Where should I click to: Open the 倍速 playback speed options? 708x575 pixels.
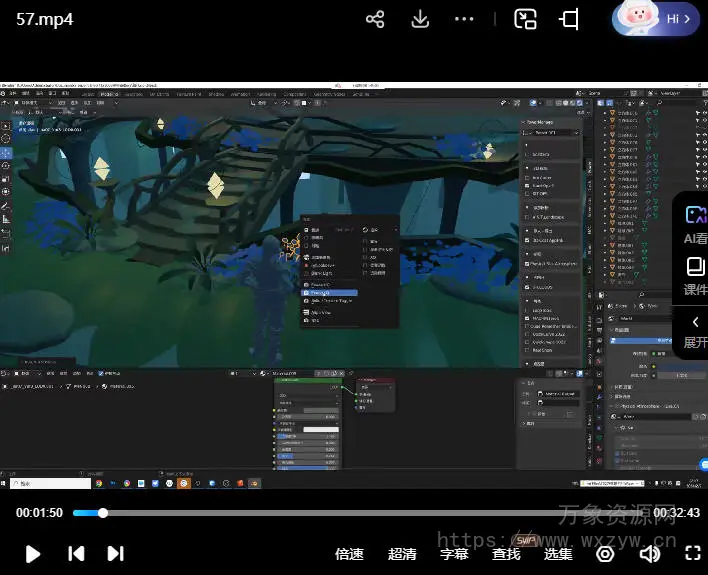click(x=349, y=553)
